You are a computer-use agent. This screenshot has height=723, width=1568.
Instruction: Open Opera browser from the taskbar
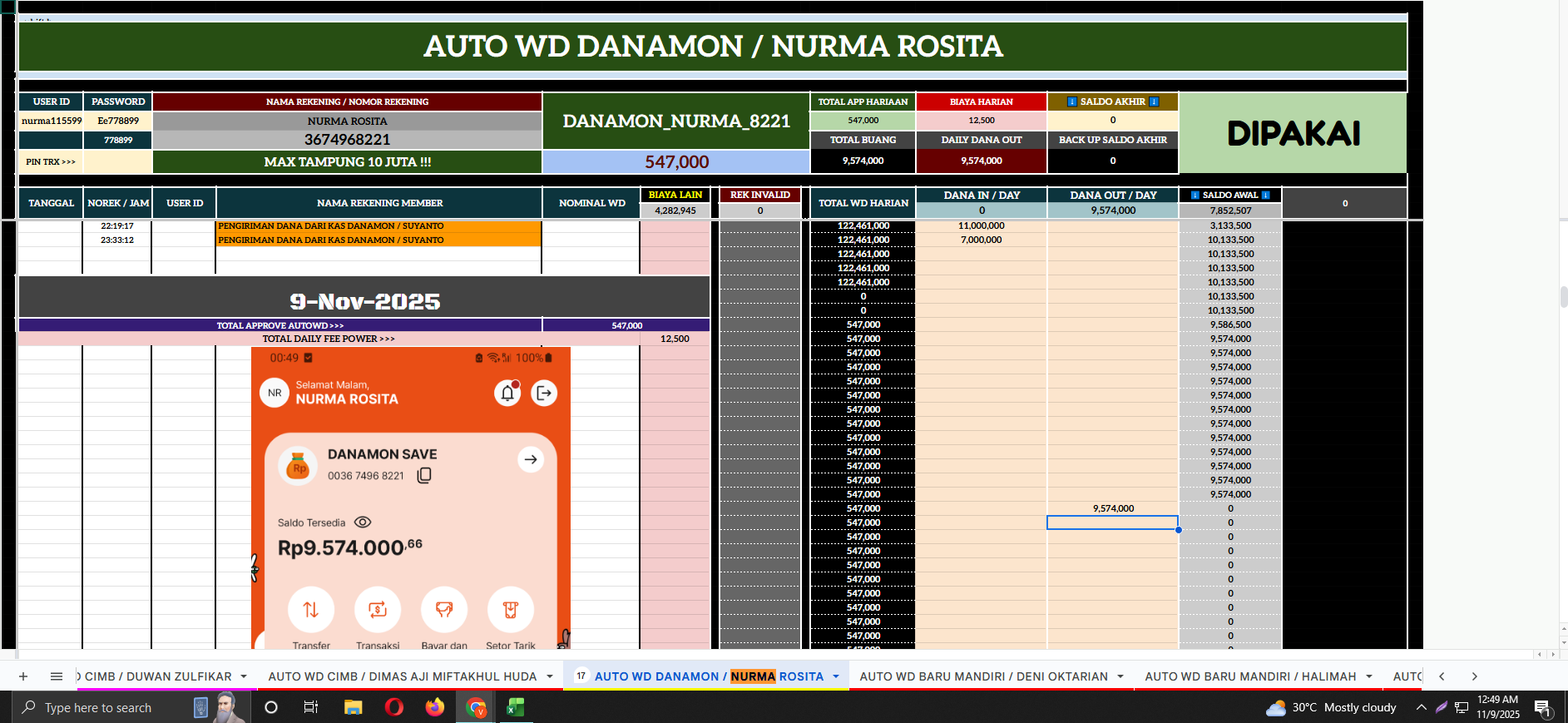394,707
